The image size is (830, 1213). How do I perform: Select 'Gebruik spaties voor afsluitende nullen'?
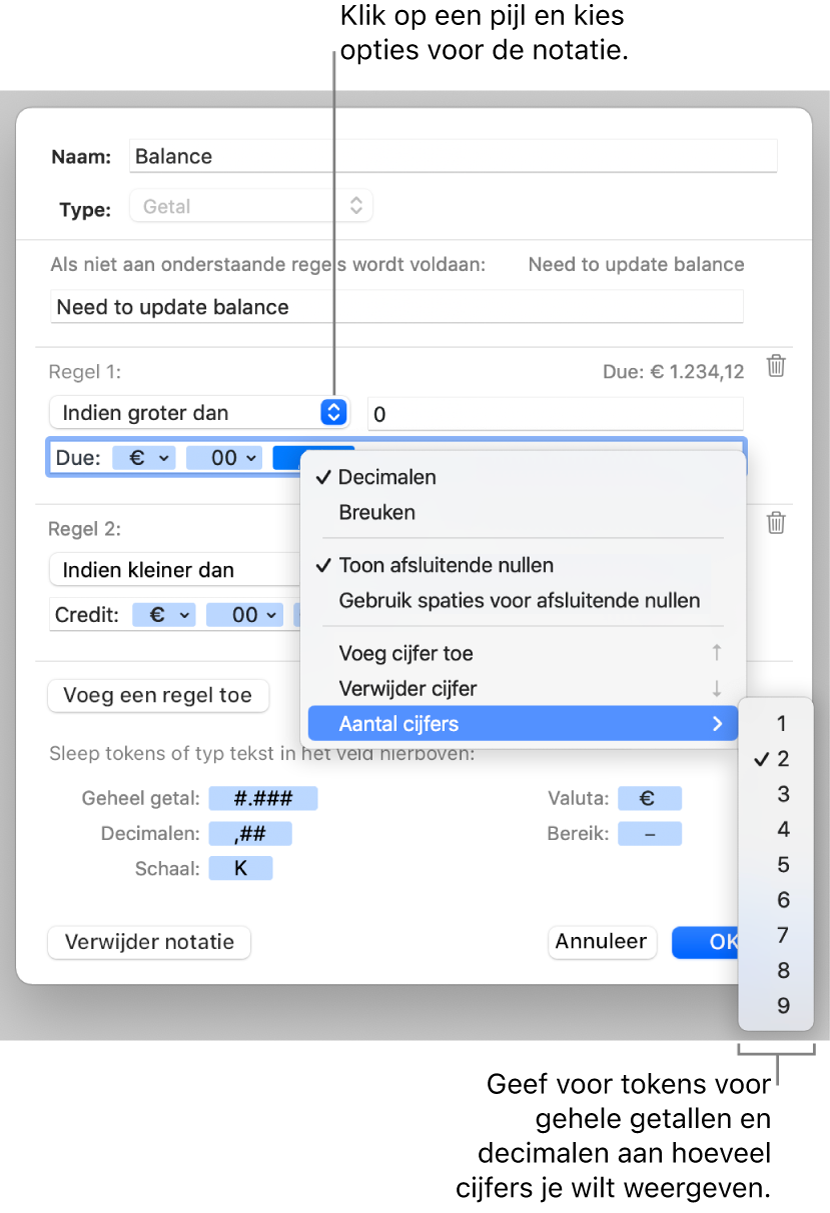[524, 601]
